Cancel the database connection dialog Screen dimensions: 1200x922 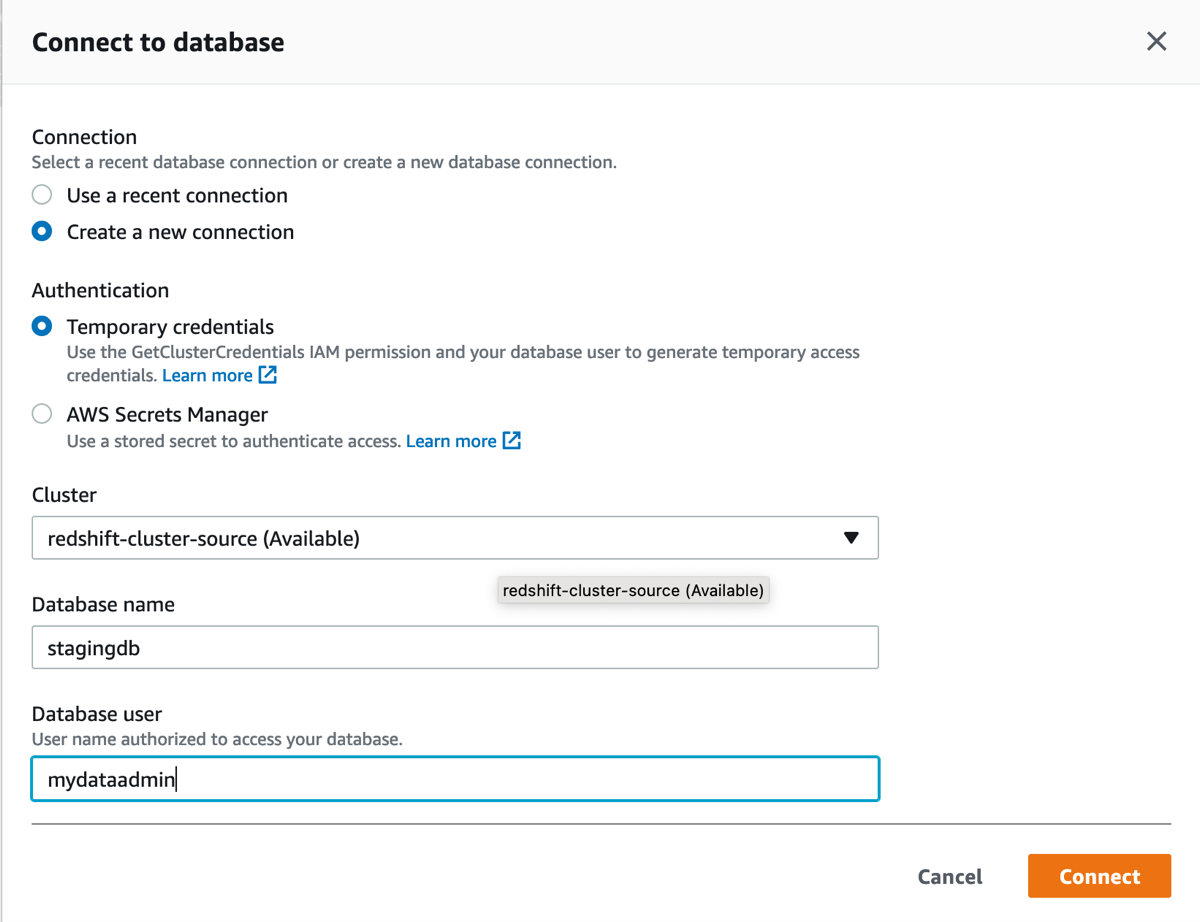950,877
